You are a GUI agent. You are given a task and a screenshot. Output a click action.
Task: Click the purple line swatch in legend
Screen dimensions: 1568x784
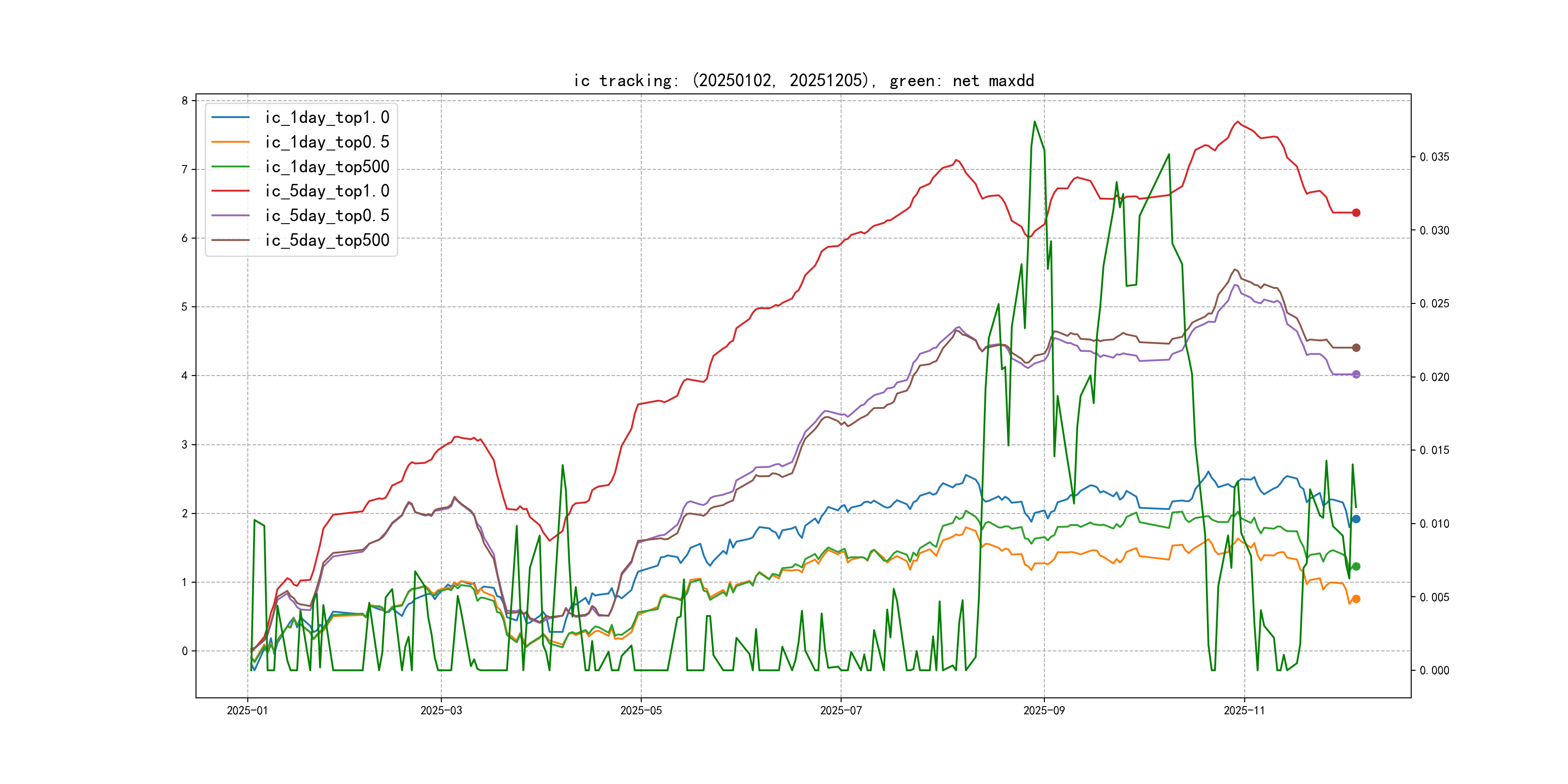tap(231, 215)
